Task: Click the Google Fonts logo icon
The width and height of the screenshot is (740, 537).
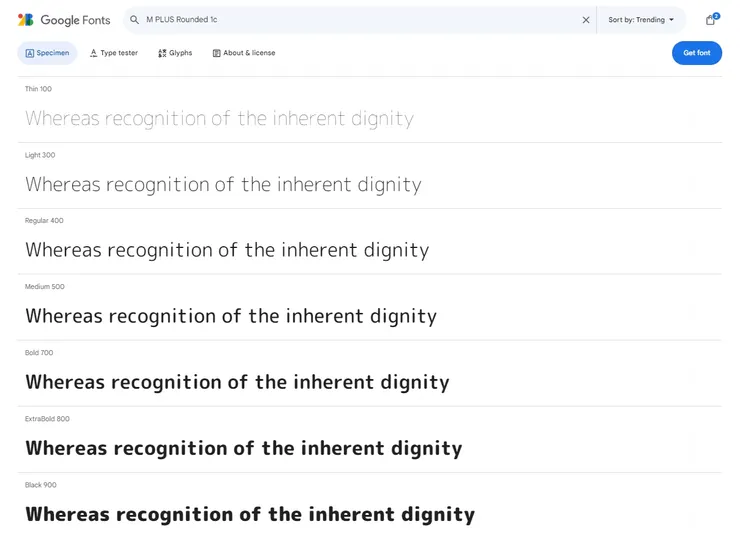Action: 26,20
